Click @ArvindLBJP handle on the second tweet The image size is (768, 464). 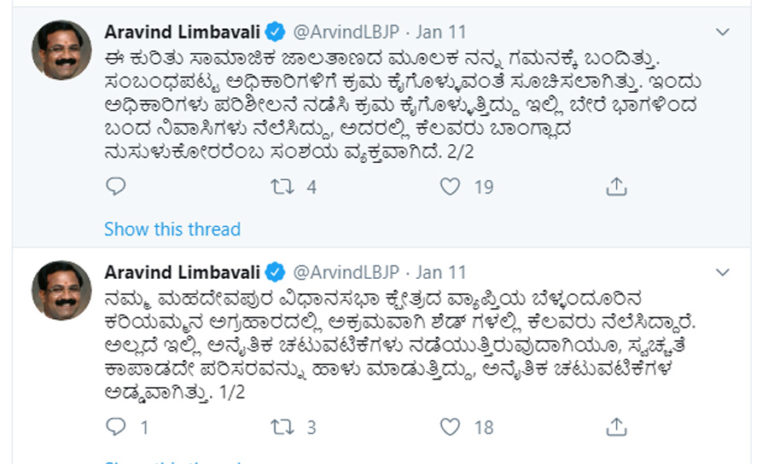348,272
